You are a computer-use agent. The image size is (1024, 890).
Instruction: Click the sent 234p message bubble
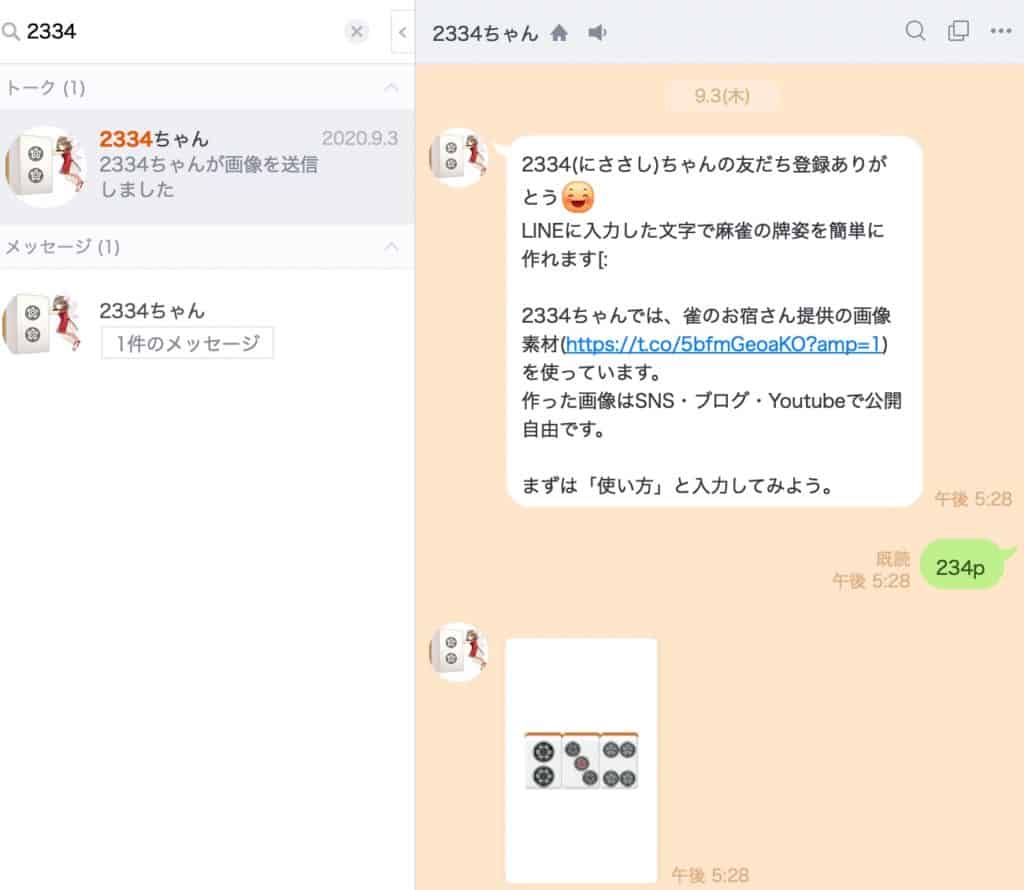(961, 566)
